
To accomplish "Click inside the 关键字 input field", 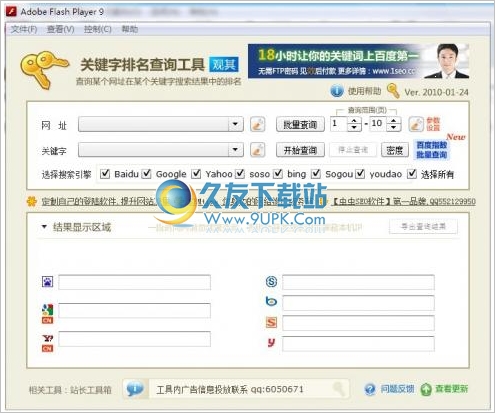I will (153, 150).
